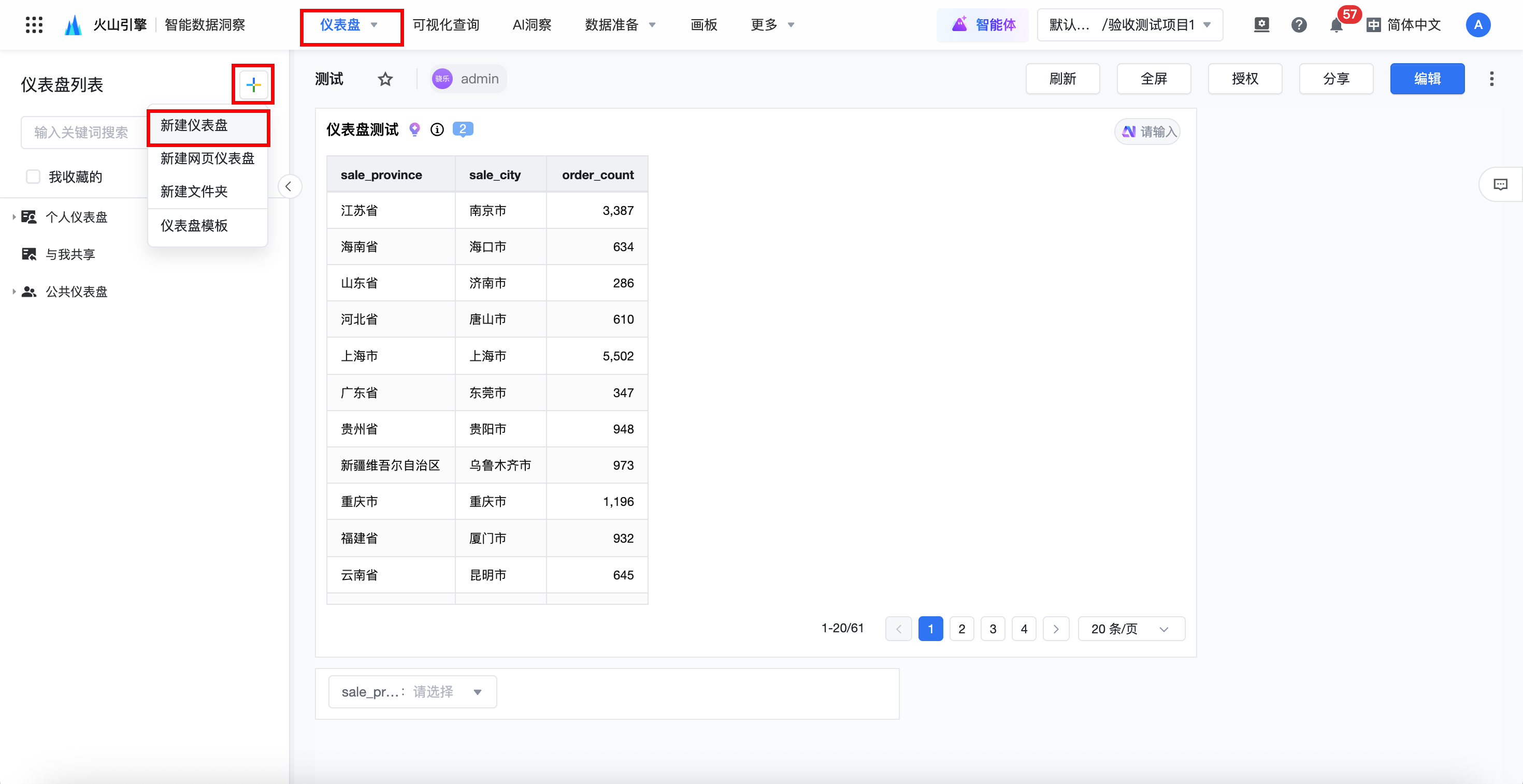Toggle the 我收藏的 checkbox
Image resolution: width=1523 pixels, height=784 pixels.
click(33, 177)
